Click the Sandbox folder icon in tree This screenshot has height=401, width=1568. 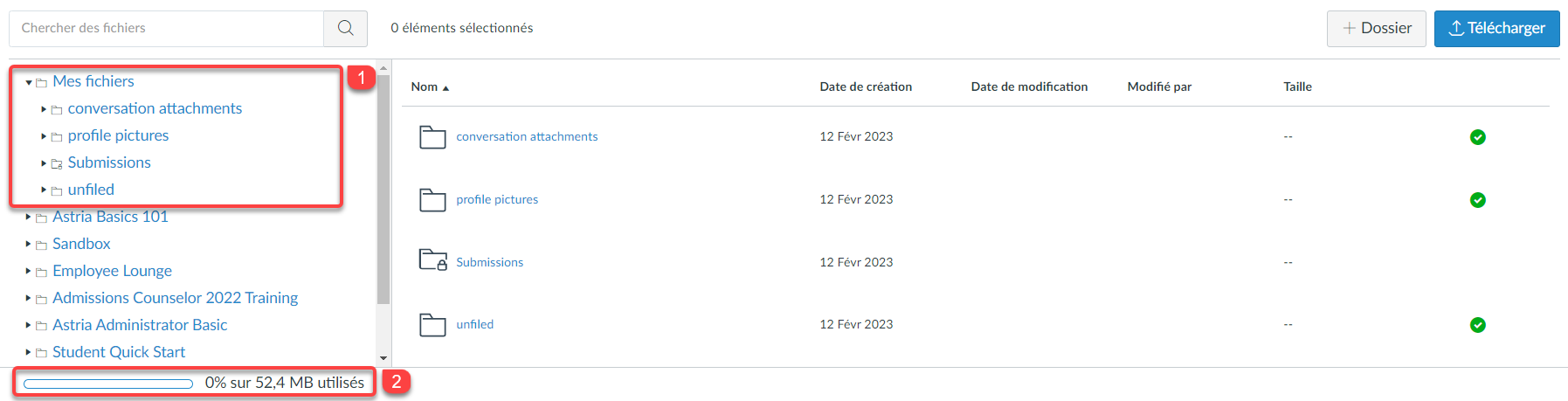41,245
